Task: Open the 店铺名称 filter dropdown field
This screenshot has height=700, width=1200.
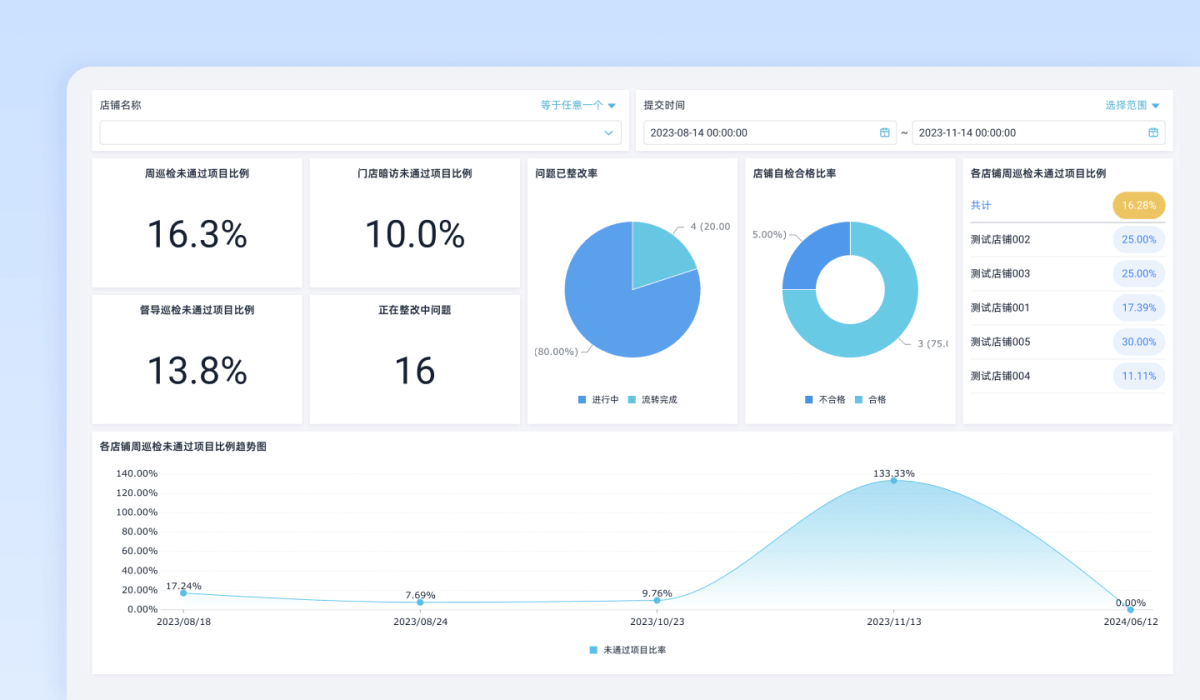Action: pyautogui.click(x=360, y=132)
